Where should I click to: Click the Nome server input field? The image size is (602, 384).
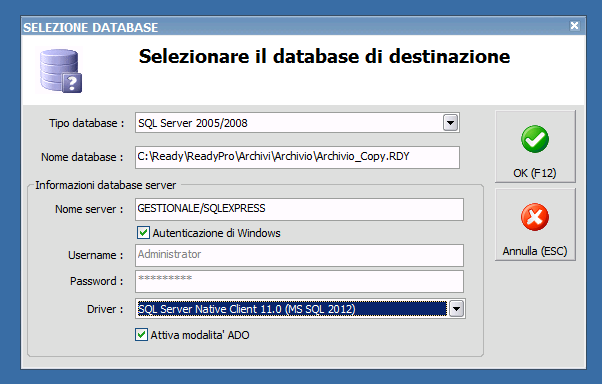point(299,209)
